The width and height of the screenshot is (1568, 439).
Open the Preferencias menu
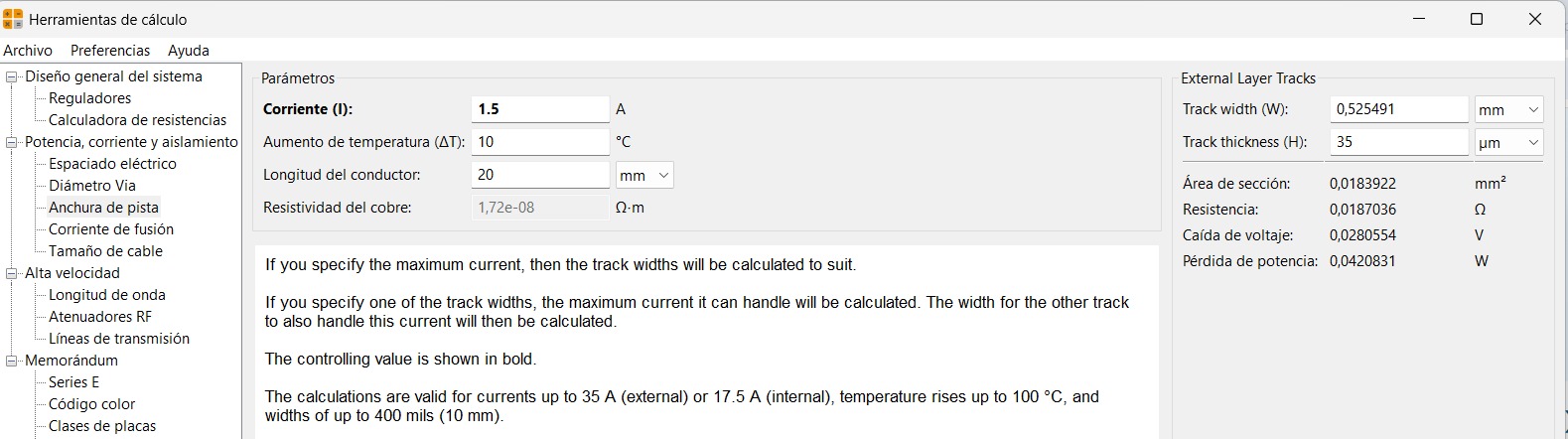coord(110,51)
